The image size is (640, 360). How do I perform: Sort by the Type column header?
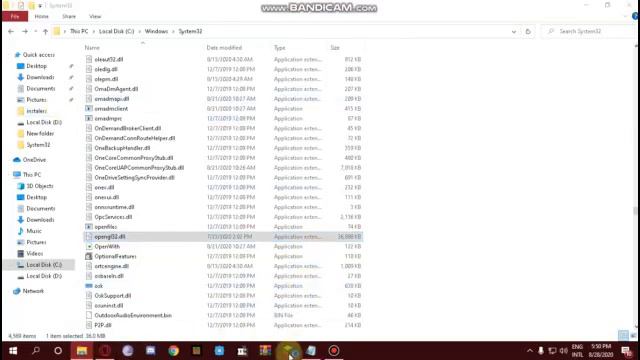[x=280, y=48]
